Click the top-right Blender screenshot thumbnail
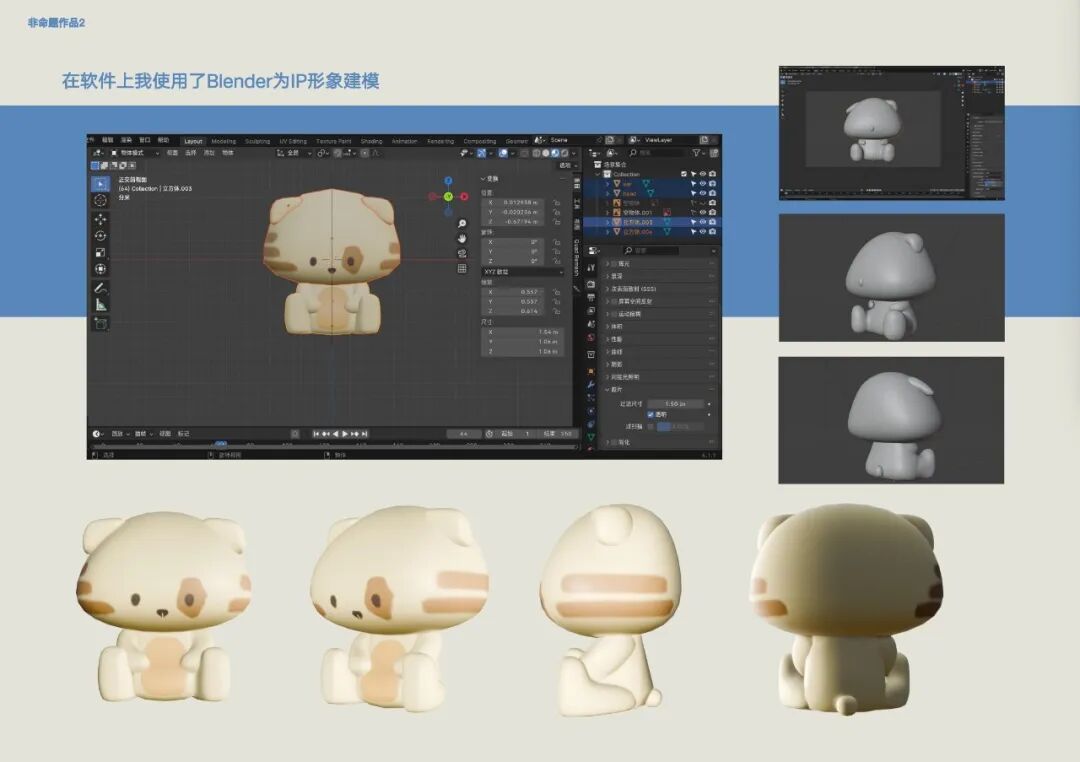The height and width of the screenshot is (762, 1080). [x=891, y=133]
